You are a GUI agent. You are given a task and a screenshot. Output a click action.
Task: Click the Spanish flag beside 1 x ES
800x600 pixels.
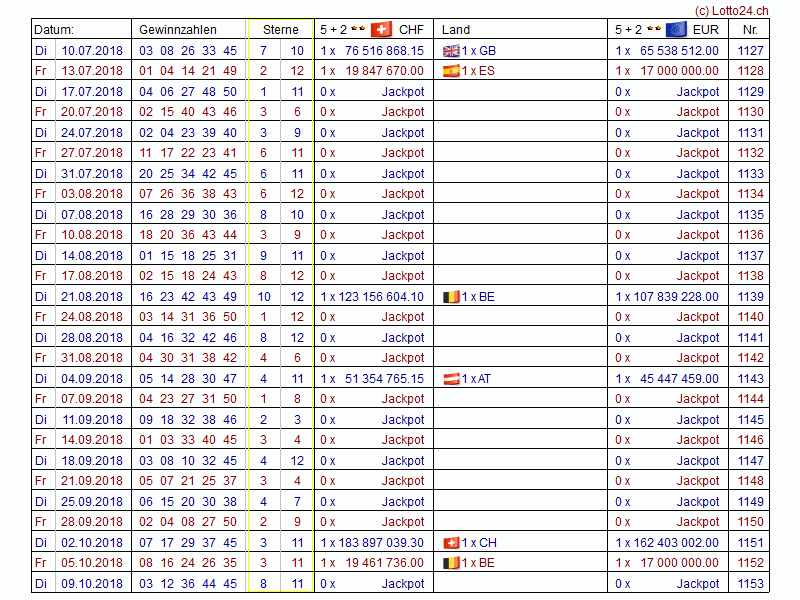coord(451,71)
